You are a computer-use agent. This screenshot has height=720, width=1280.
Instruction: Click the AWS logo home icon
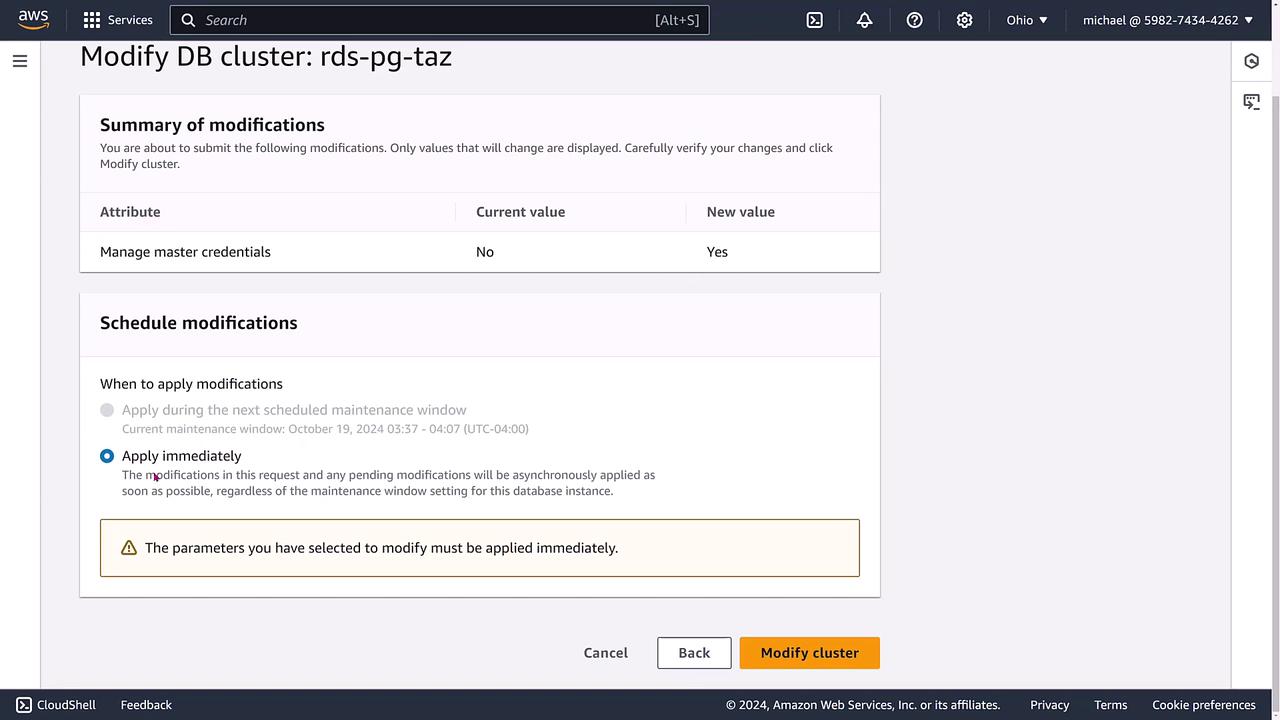pyautogui.click(x=33, y=20)
